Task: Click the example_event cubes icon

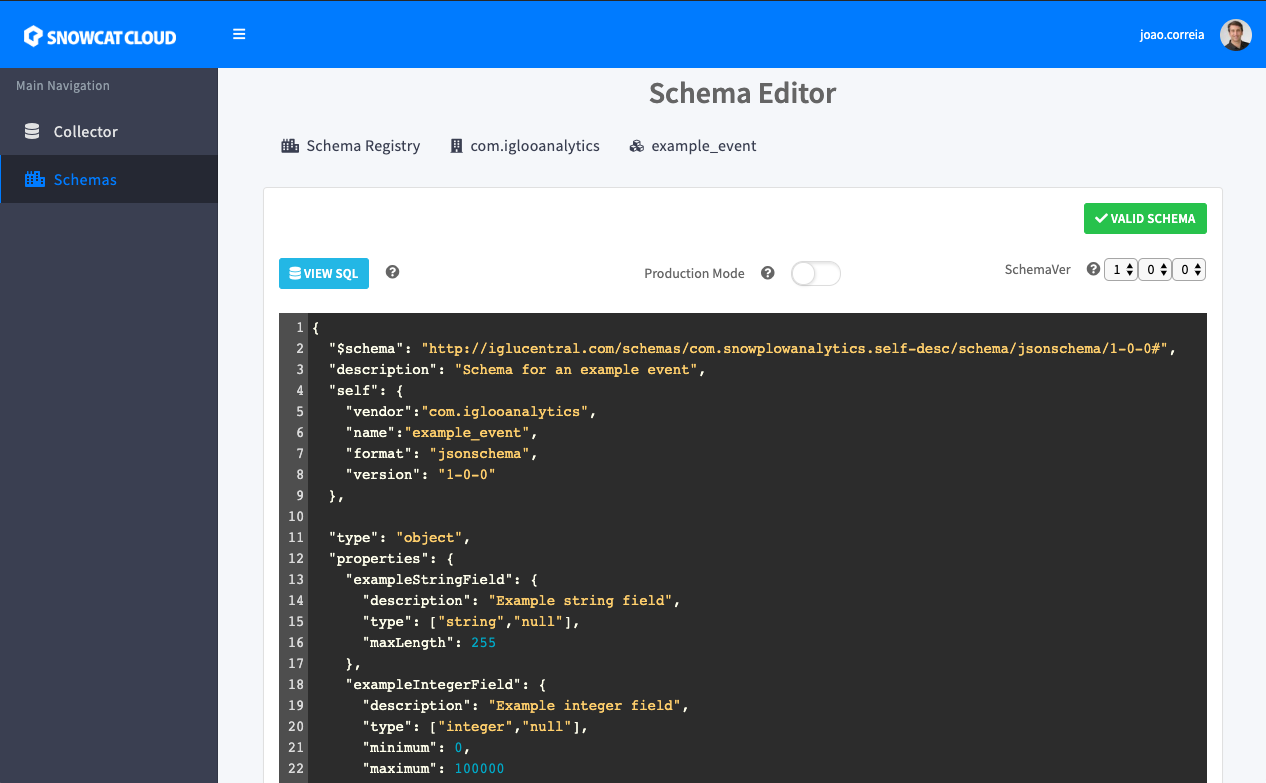Action: click(x=637, y=146)
